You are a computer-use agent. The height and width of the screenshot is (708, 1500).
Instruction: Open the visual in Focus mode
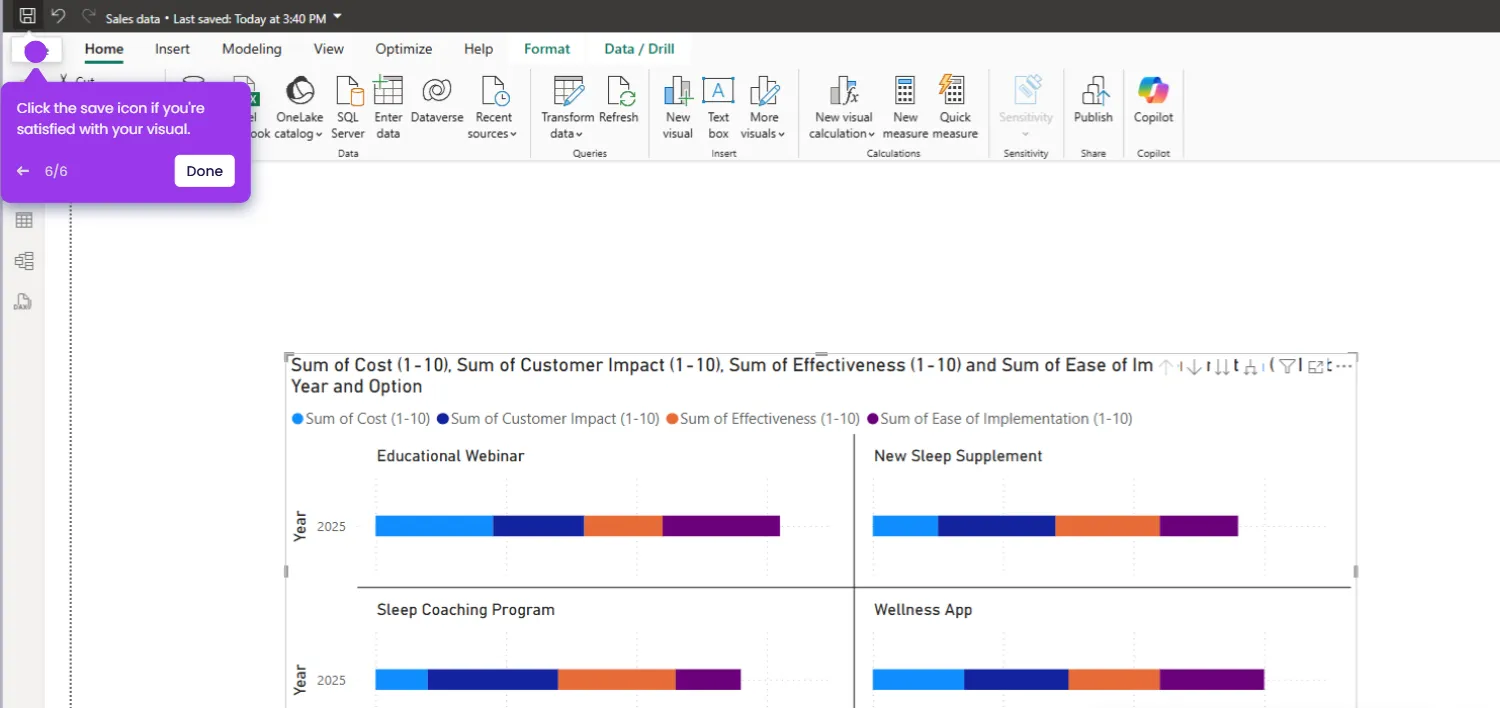(x=1316, y=367)
